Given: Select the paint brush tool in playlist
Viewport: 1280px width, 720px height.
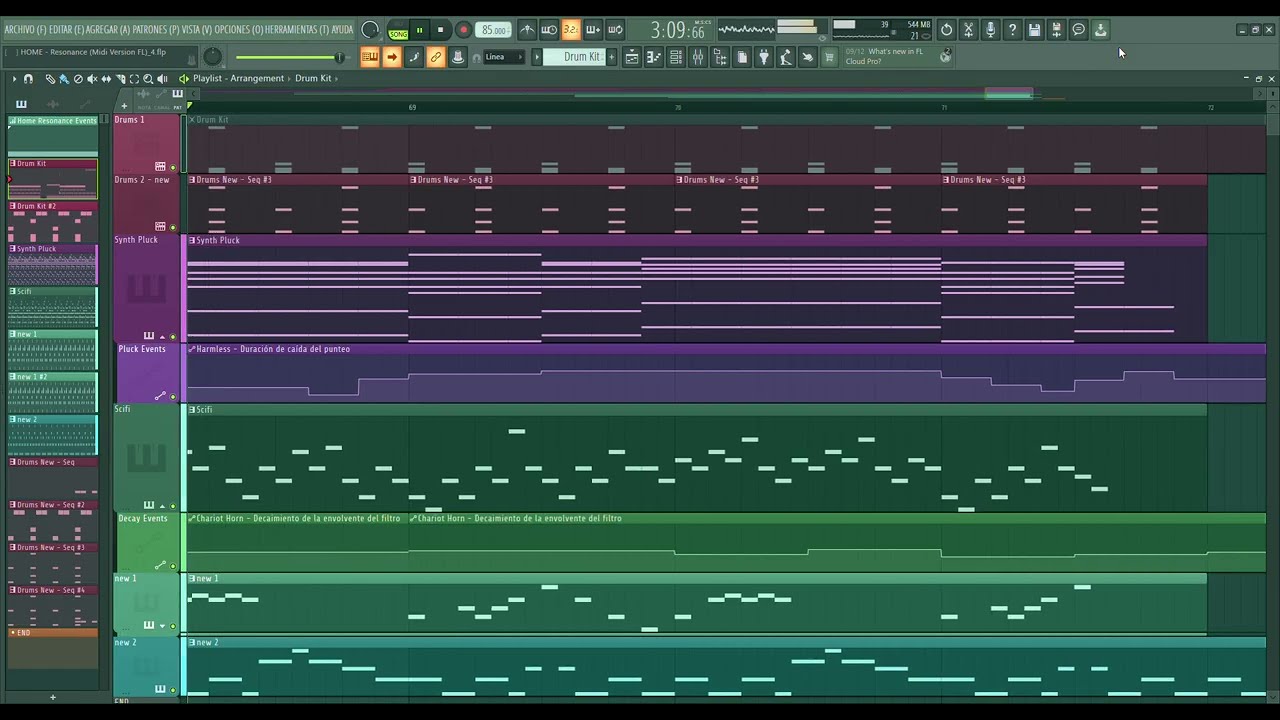Looking at the screenshot, I should (x=64, y=78).
